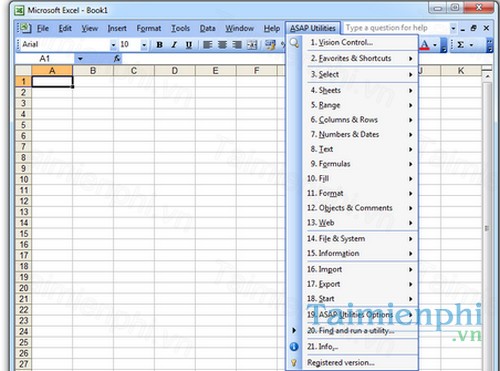Click the vertical scrollbar up arrow

pyautogui.click(x=487, y=77)
